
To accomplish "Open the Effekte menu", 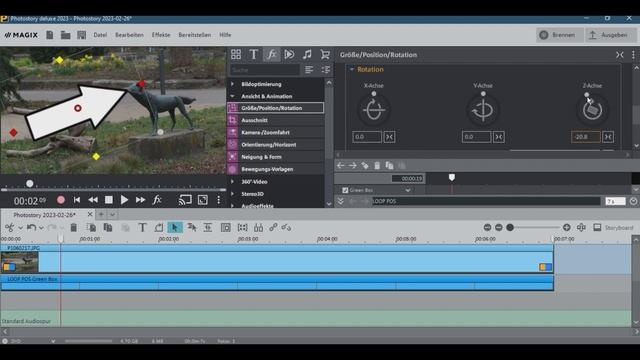I will coord(161,35).
